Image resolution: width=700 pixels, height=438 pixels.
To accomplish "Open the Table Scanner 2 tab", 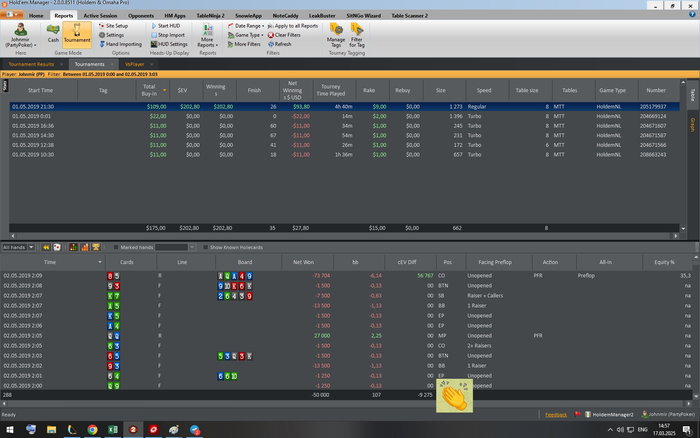I will (x=410, y=16).
